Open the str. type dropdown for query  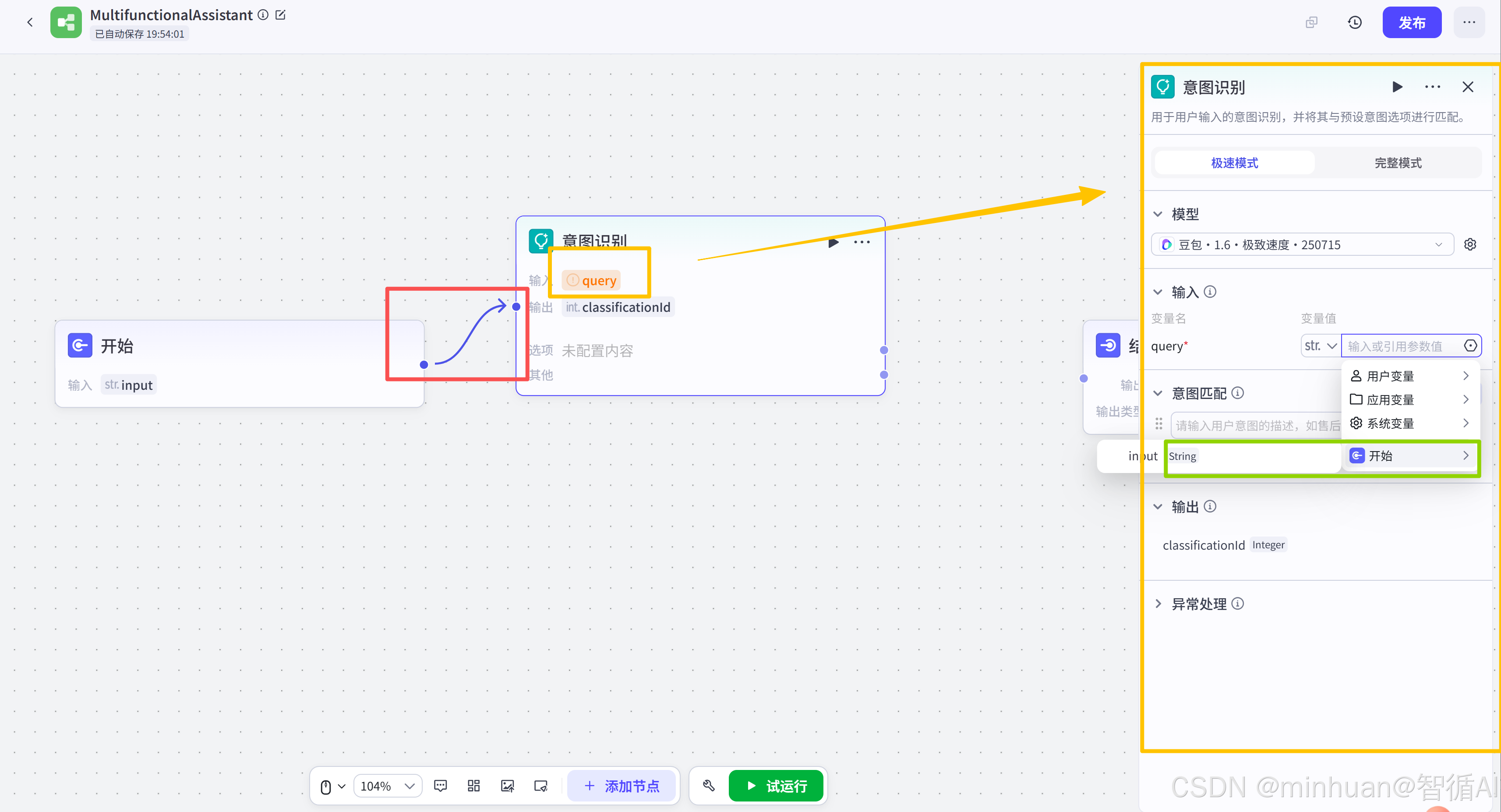click(x=1321, y=346)
